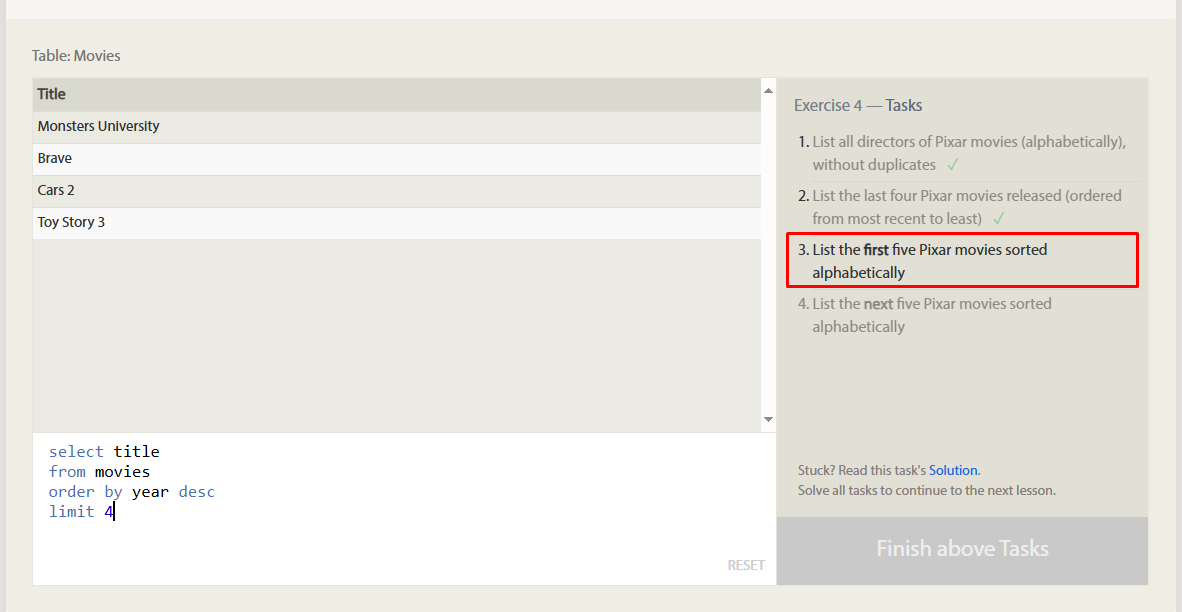
Task: Click the Monsters University row
Action: coord(397,127)
